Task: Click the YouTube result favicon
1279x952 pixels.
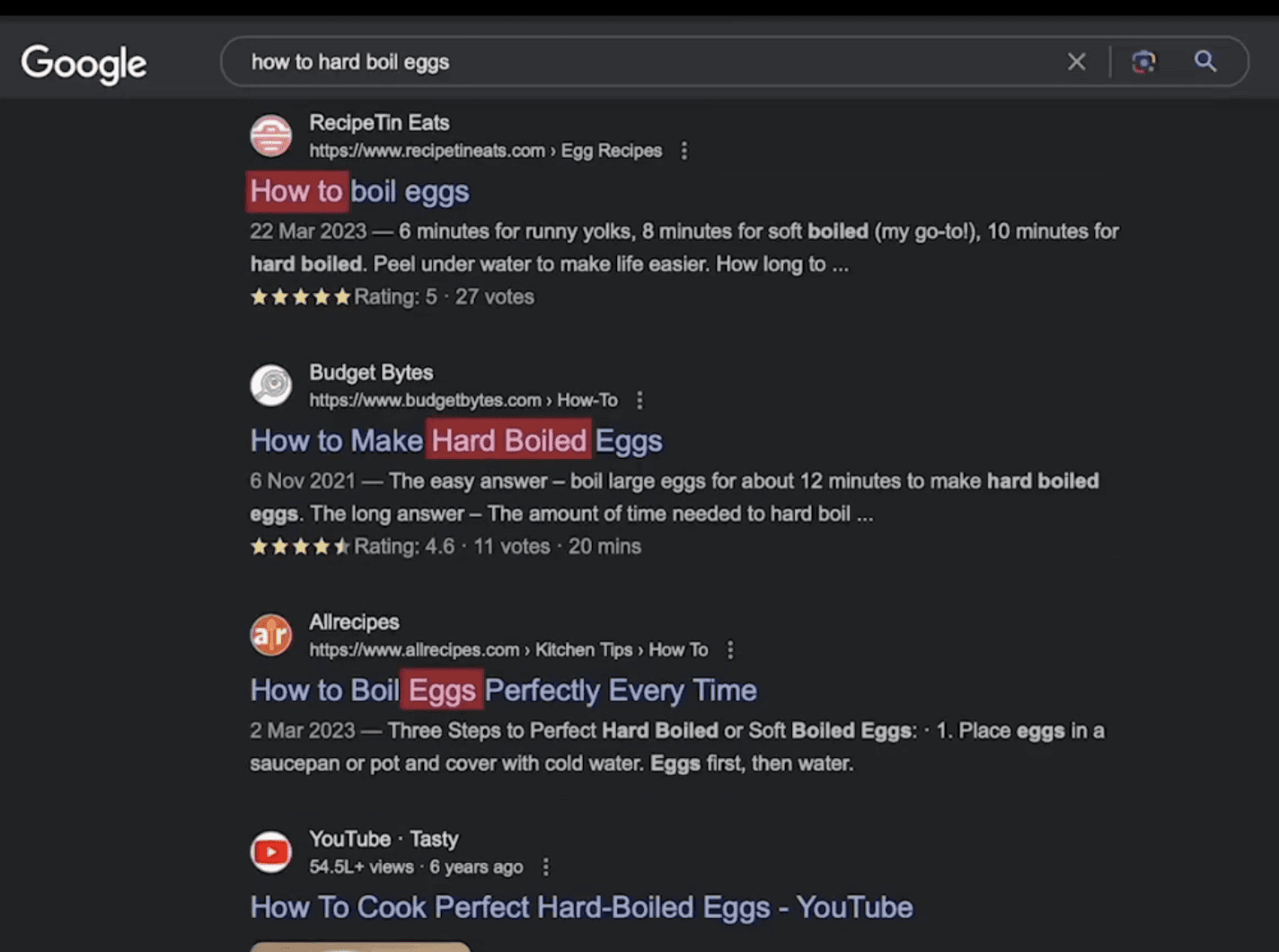Action: [x=270, y=852]
